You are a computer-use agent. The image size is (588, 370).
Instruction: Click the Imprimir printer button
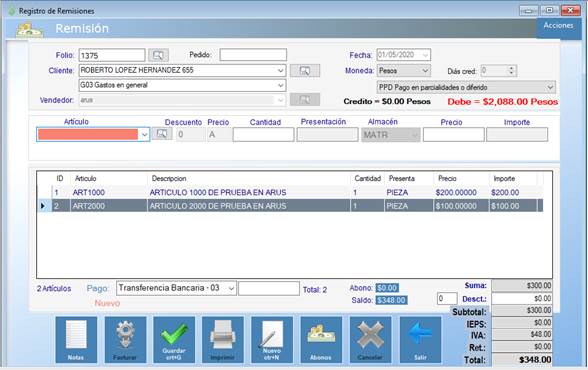point(223,340)
